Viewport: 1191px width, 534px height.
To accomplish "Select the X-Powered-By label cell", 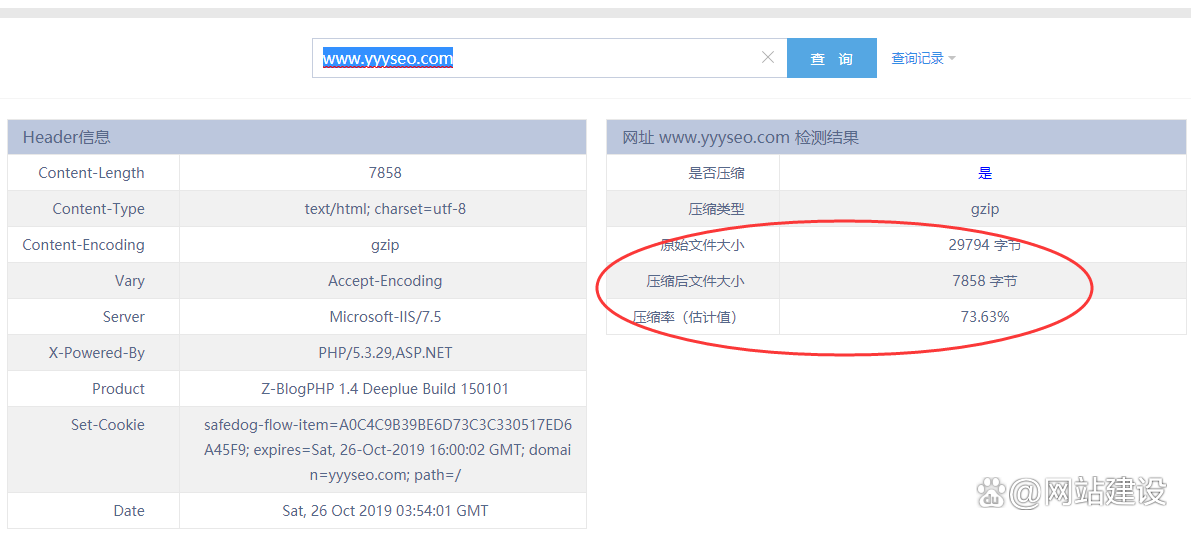I will [93, 352].
